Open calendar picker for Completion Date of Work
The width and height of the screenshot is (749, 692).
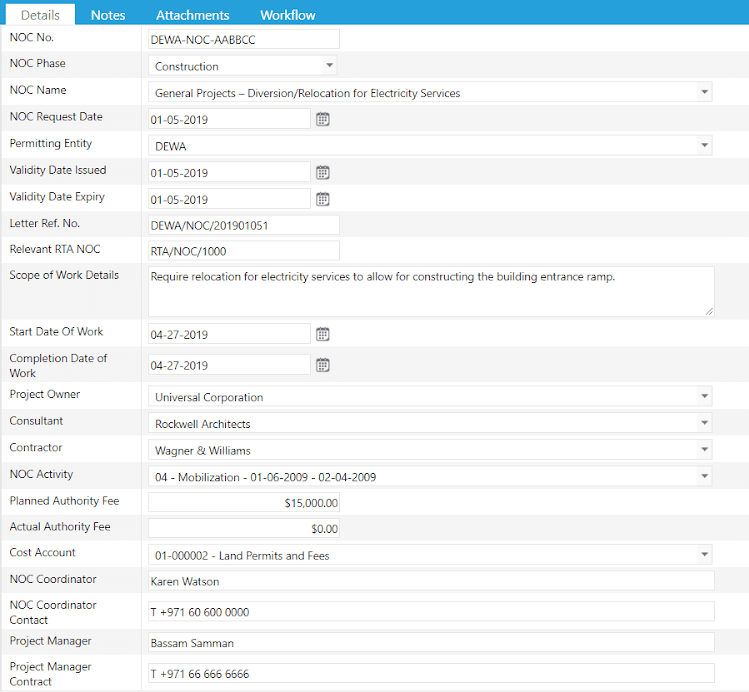click(x=323, y=365)
